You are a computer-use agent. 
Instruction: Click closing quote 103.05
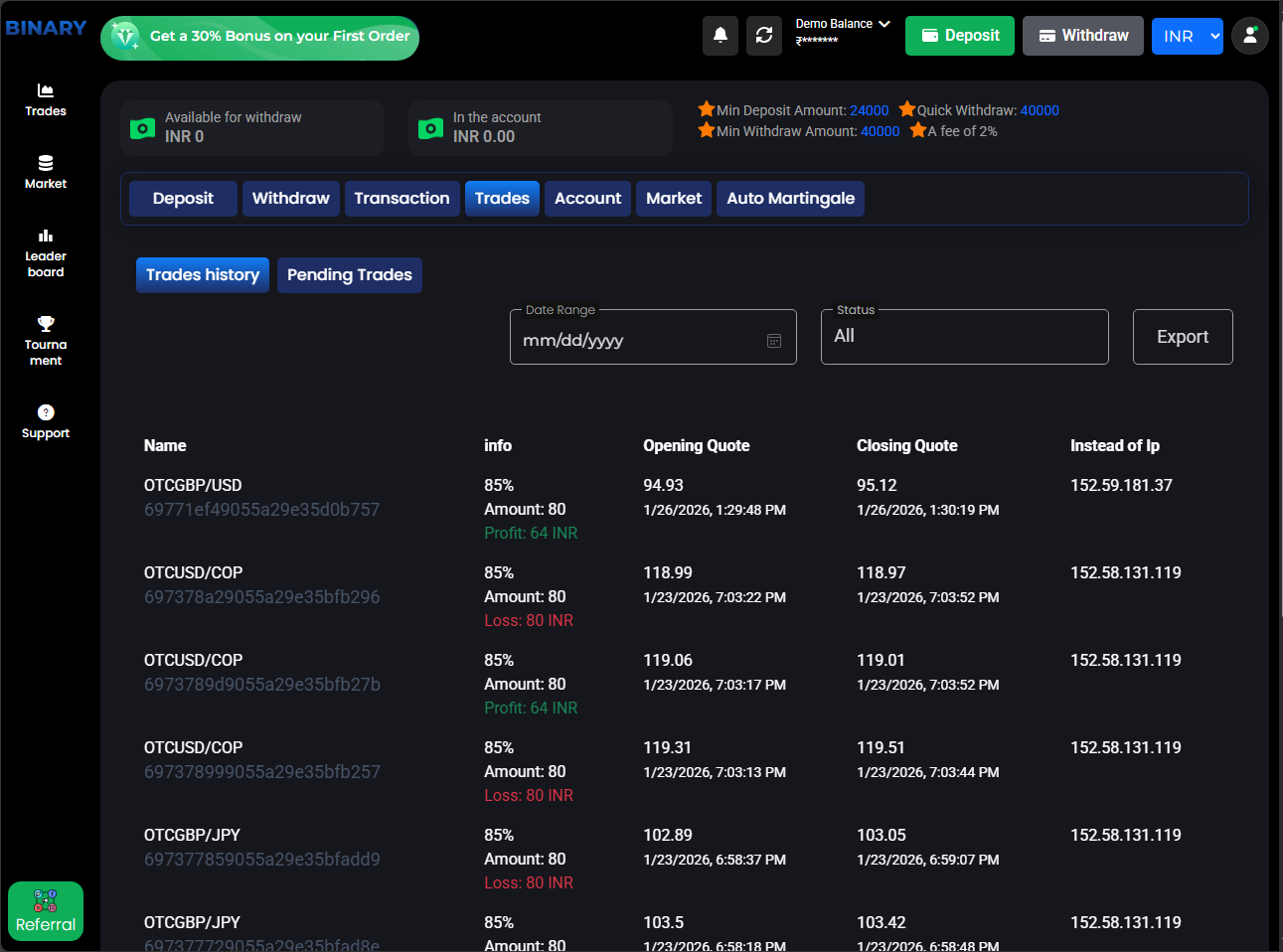coord(882,836)
